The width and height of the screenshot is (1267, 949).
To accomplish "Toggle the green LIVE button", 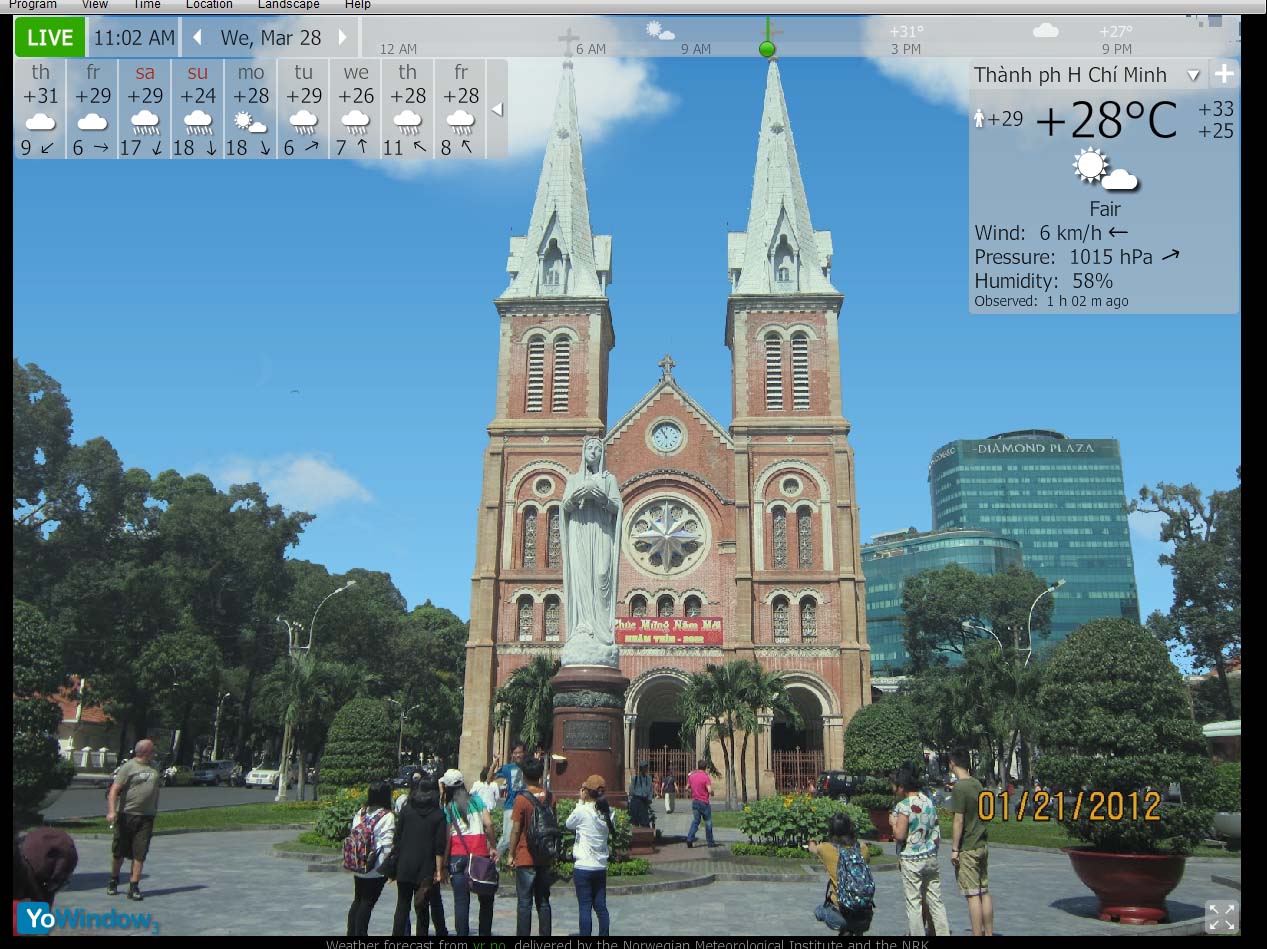I will [x=50, y=38].
